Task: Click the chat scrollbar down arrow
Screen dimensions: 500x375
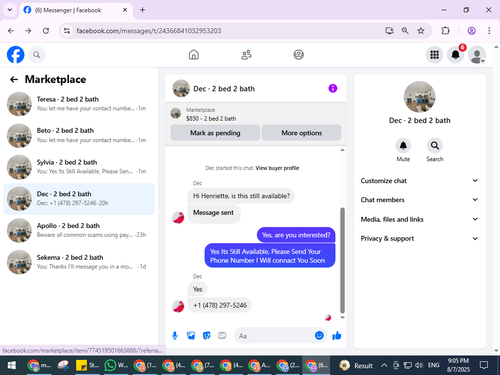Action: coord(342,318)
